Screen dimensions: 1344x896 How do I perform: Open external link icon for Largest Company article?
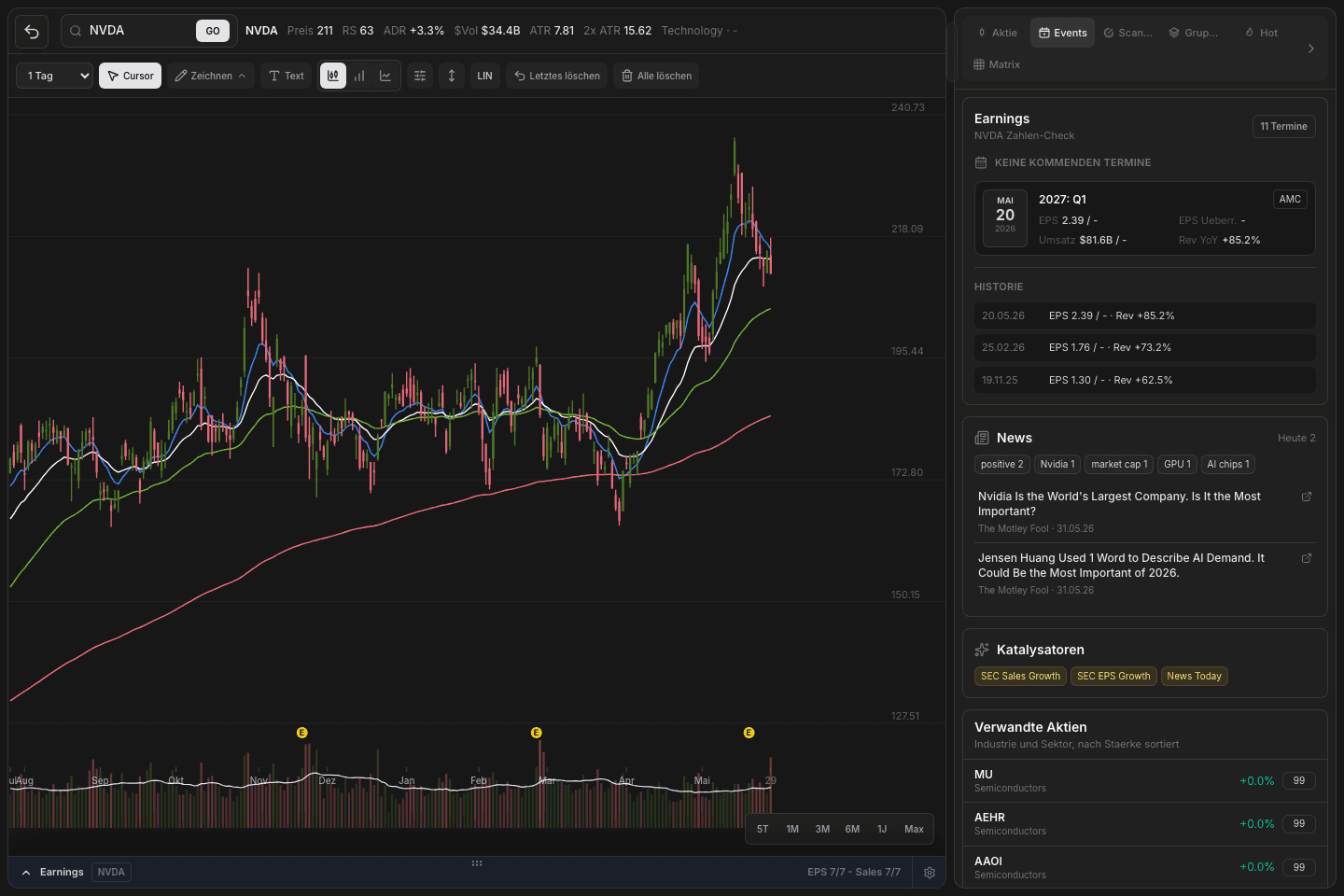click(1307, 497)
